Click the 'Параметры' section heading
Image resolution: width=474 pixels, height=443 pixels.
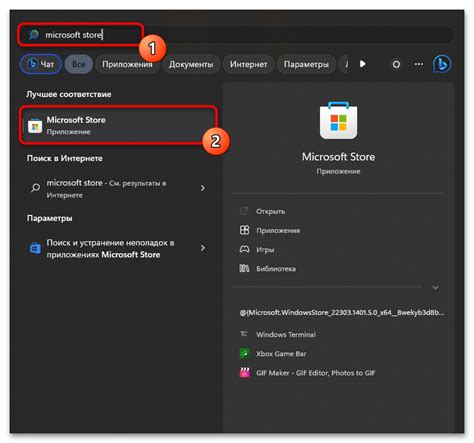(50, 218)
